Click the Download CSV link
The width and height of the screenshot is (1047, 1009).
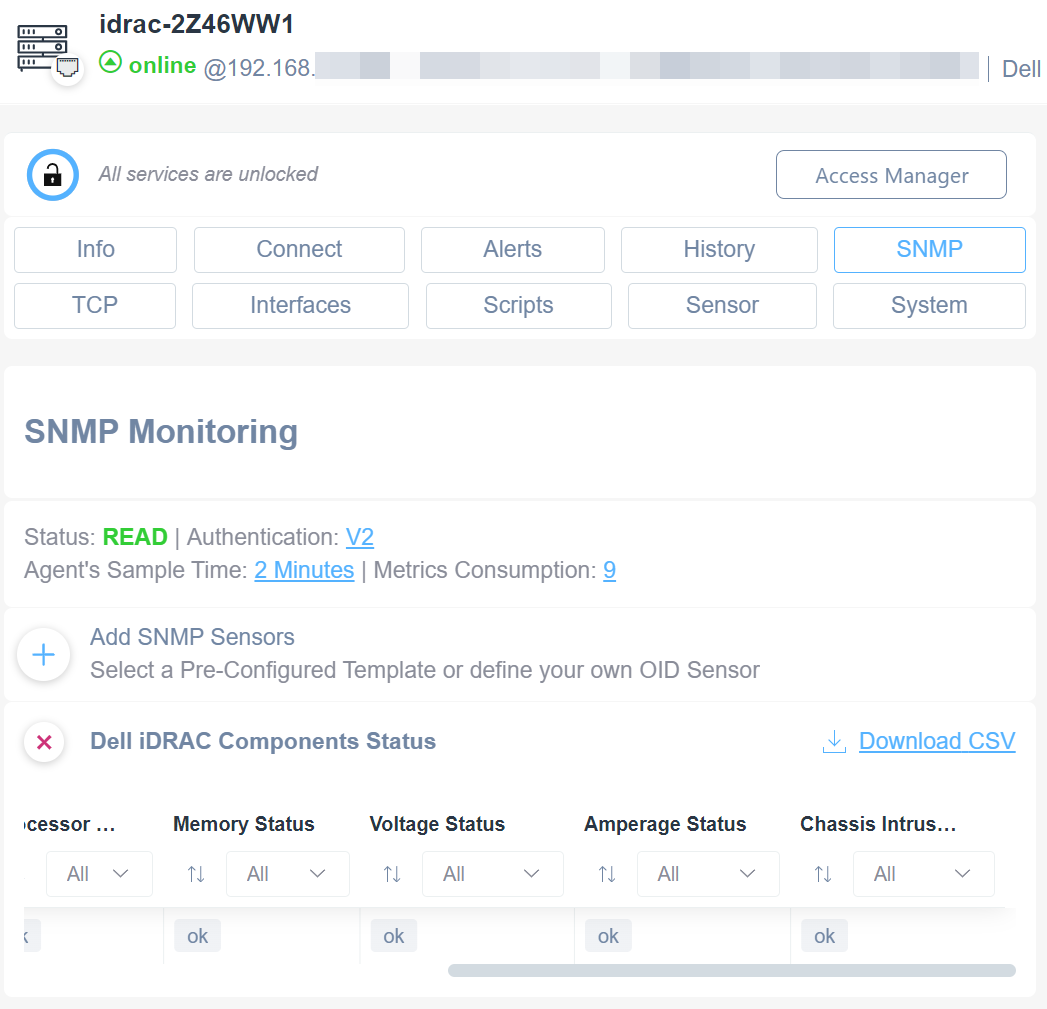pyautogui.click(x=937, y=741)
